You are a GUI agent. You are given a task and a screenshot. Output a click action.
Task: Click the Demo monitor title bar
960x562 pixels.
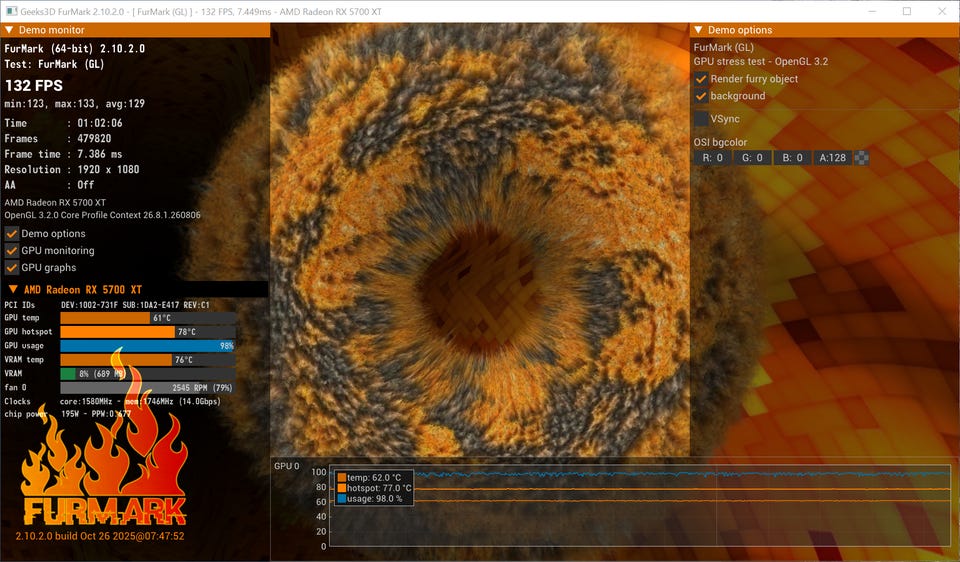(x=135, y=30)
